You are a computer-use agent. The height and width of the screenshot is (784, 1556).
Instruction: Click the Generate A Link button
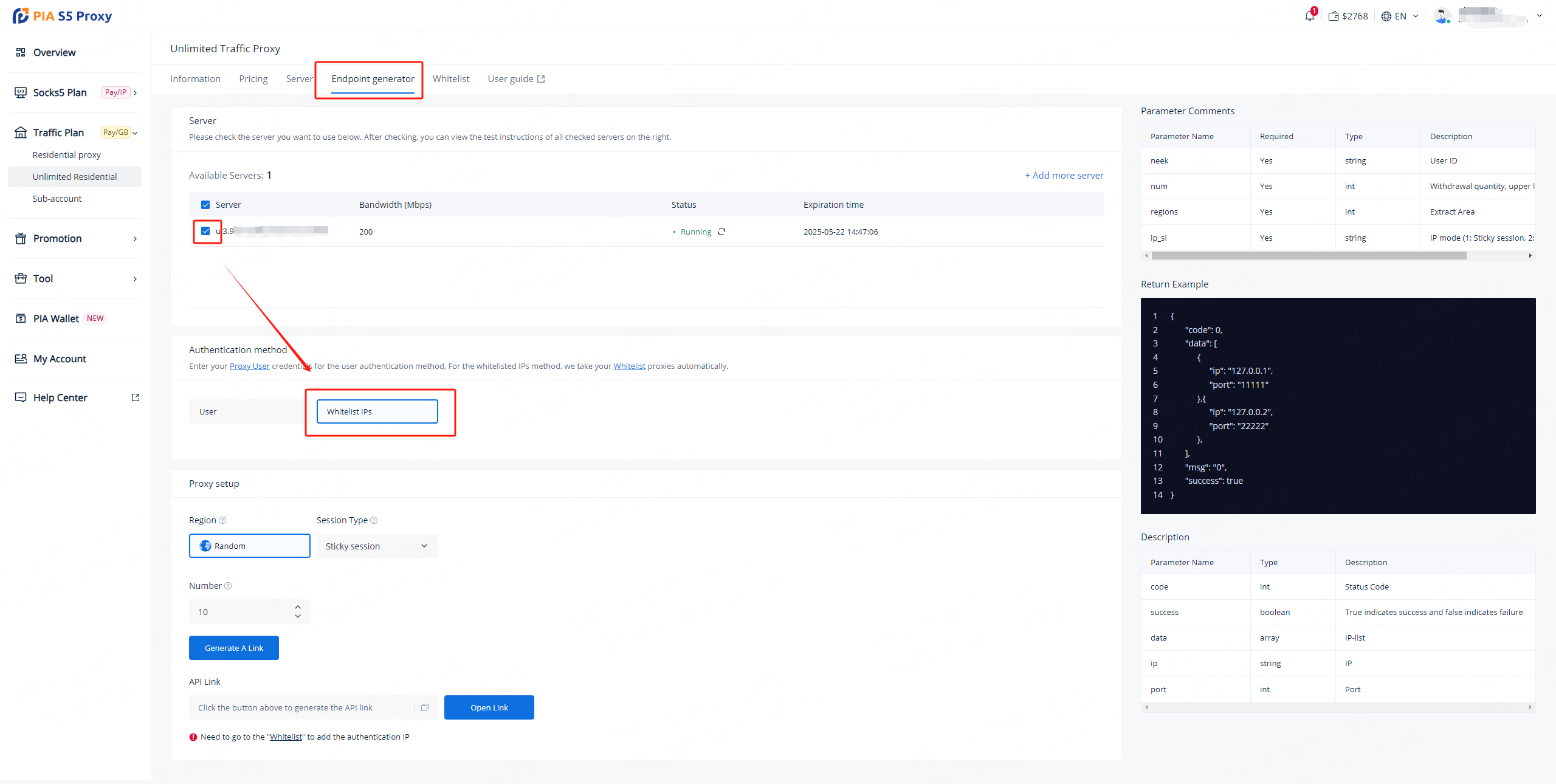click(x=233, y=648)
